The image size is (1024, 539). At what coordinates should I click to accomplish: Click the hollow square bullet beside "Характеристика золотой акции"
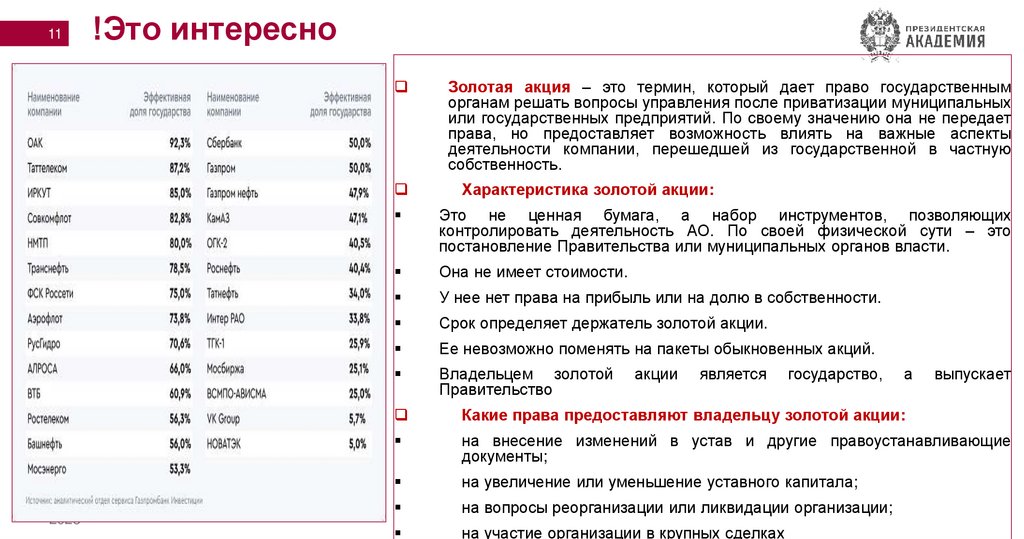(401, 189)
